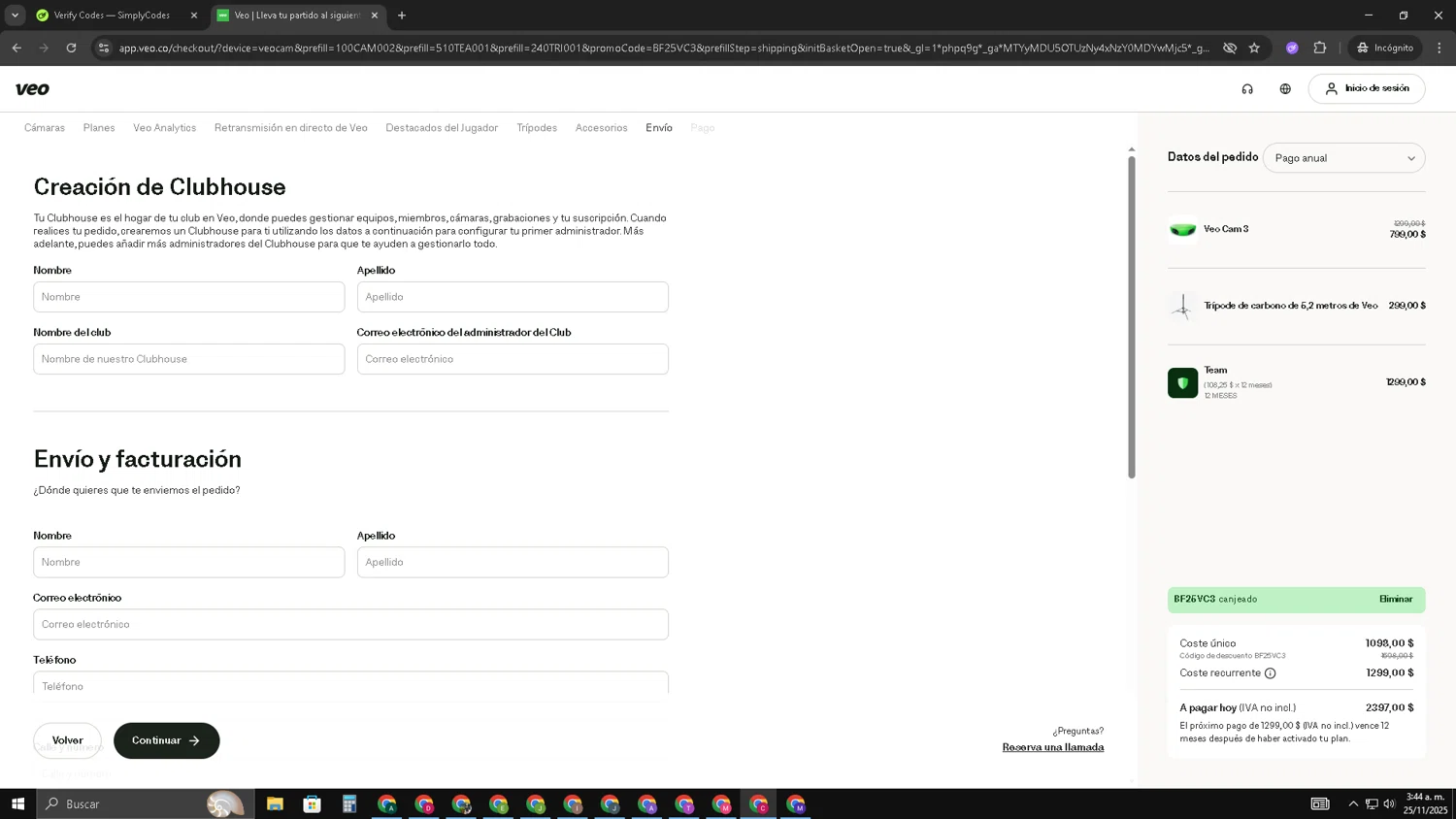The width and height of the screenshot is (1456, 819).
Task: Click the Veo logo
Action: (x=32, y=89)
